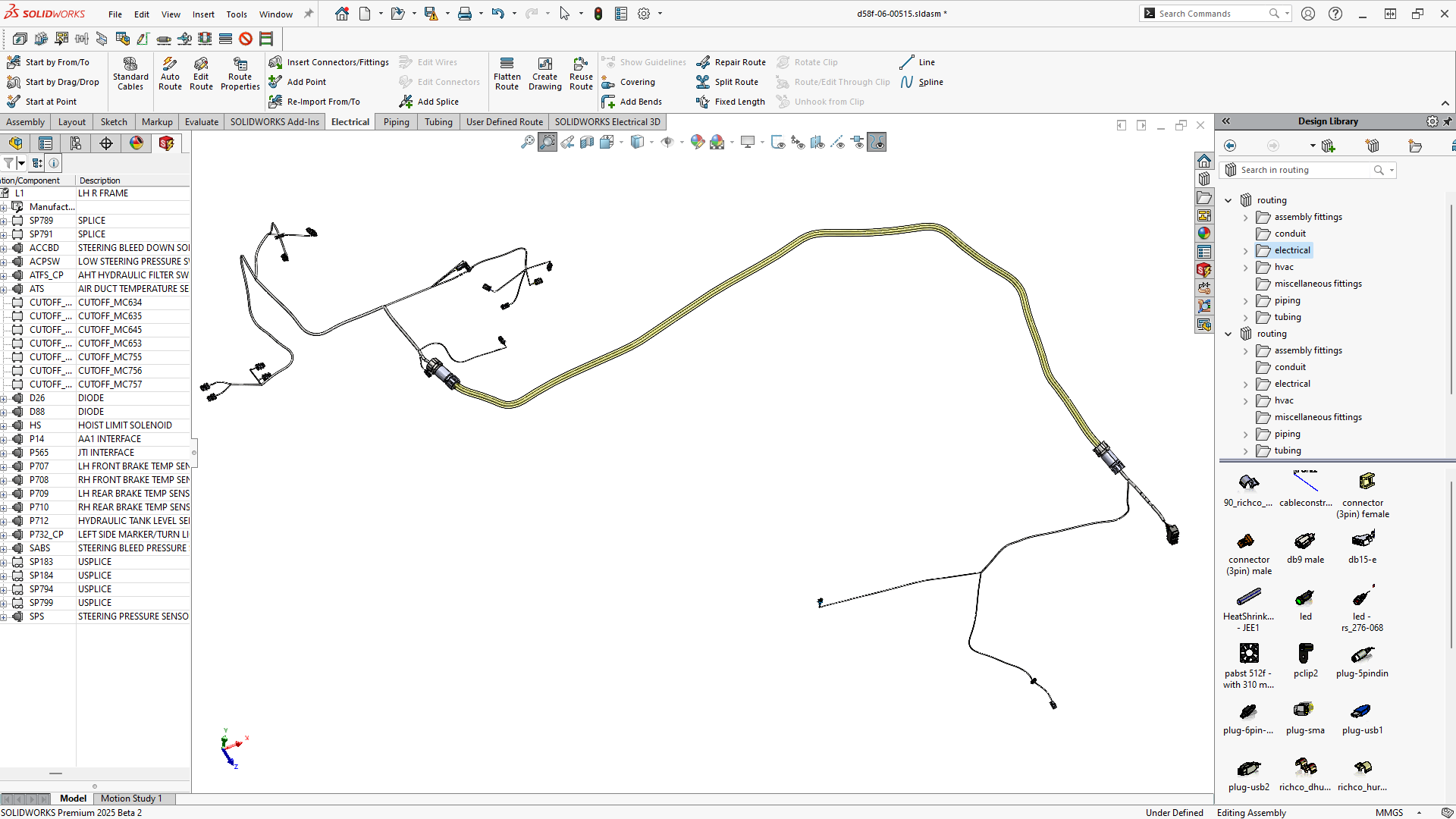
Task: Collapse the routing library tree
Action: (x=1229, y=199)
